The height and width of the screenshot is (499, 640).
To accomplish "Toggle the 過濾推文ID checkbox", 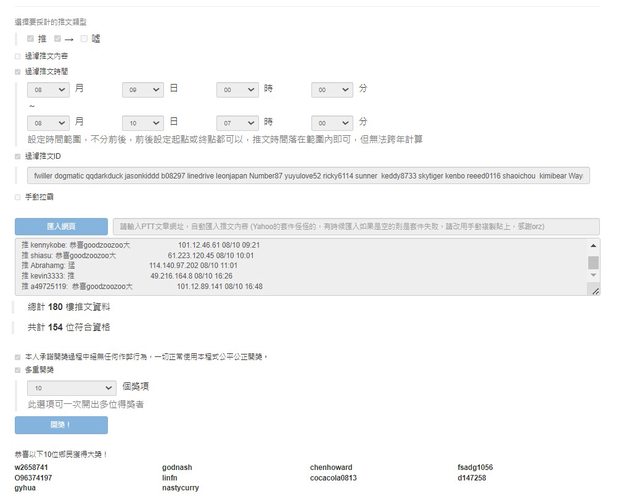I will (17, 156).
